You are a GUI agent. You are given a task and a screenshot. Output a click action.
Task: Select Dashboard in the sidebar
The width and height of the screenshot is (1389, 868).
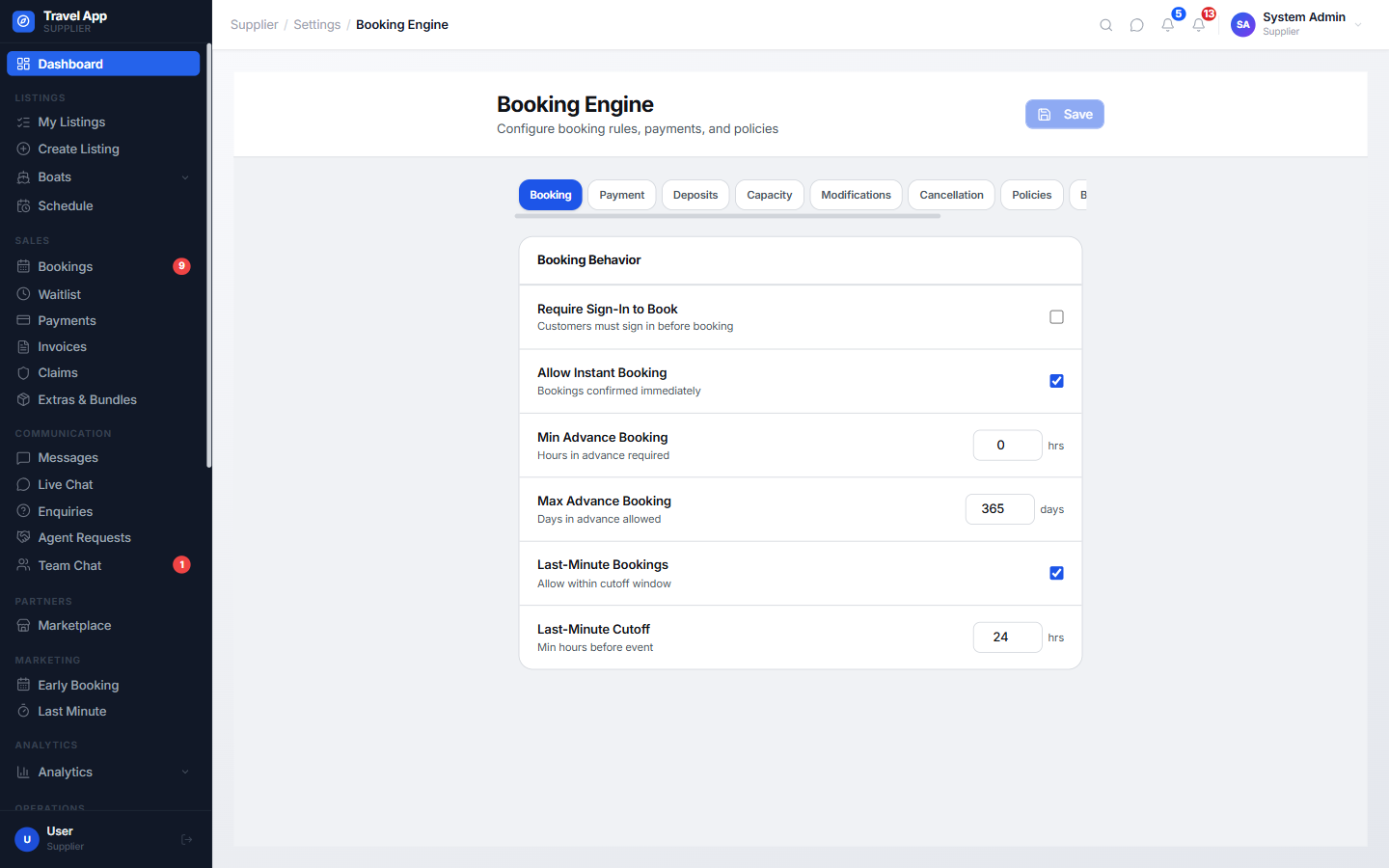[103, 65]
